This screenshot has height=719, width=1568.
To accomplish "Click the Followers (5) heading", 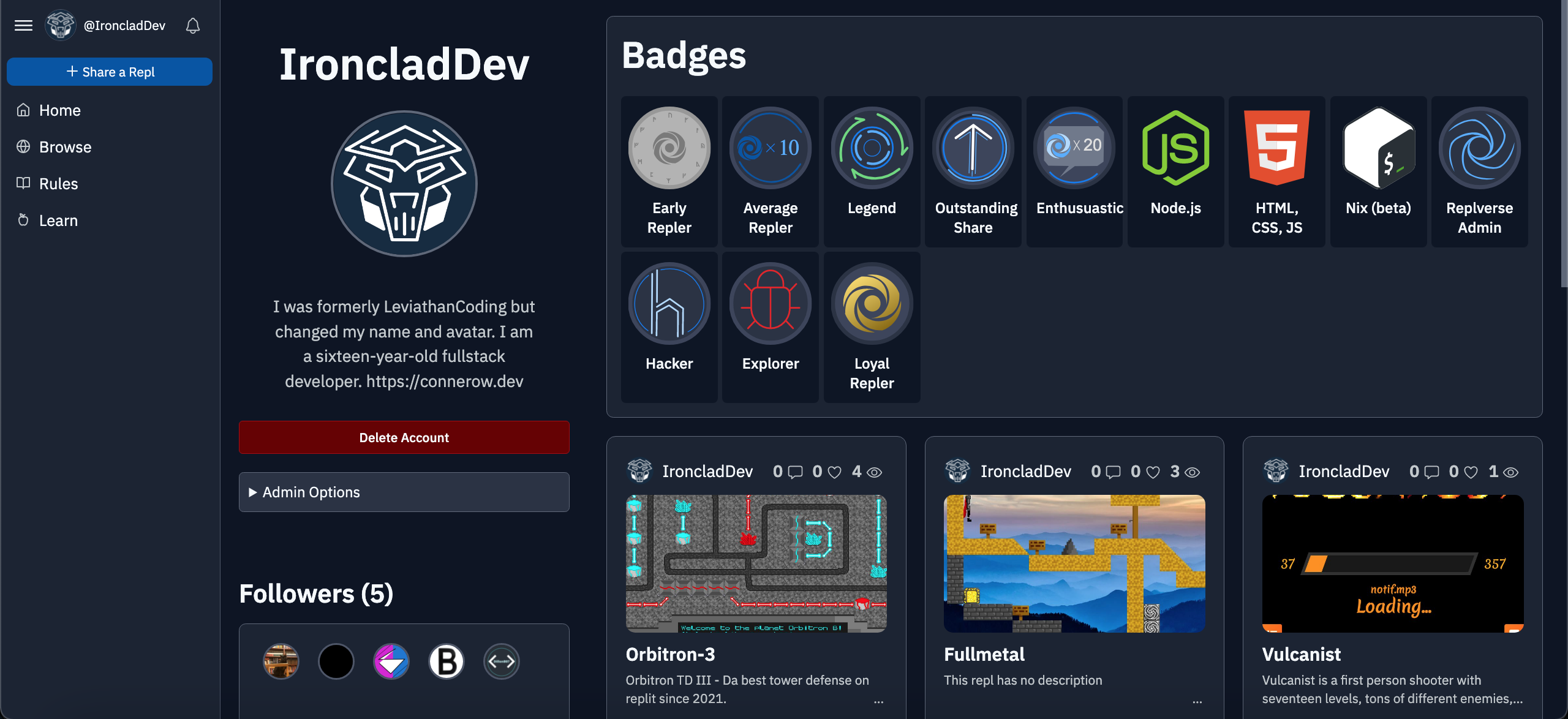I will click(x=316, y=593).
